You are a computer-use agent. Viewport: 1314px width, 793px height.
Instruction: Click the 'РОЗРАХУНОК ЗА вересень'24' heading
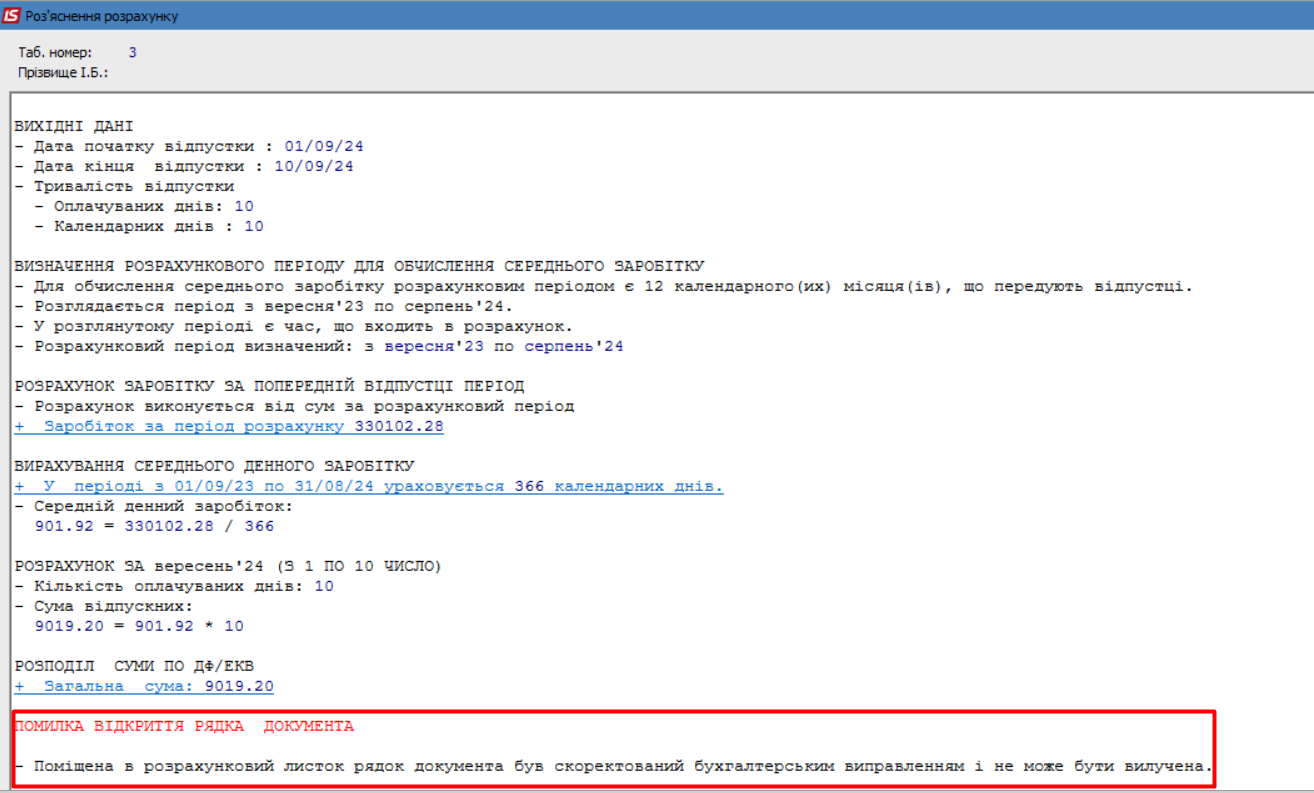(227, 567)
